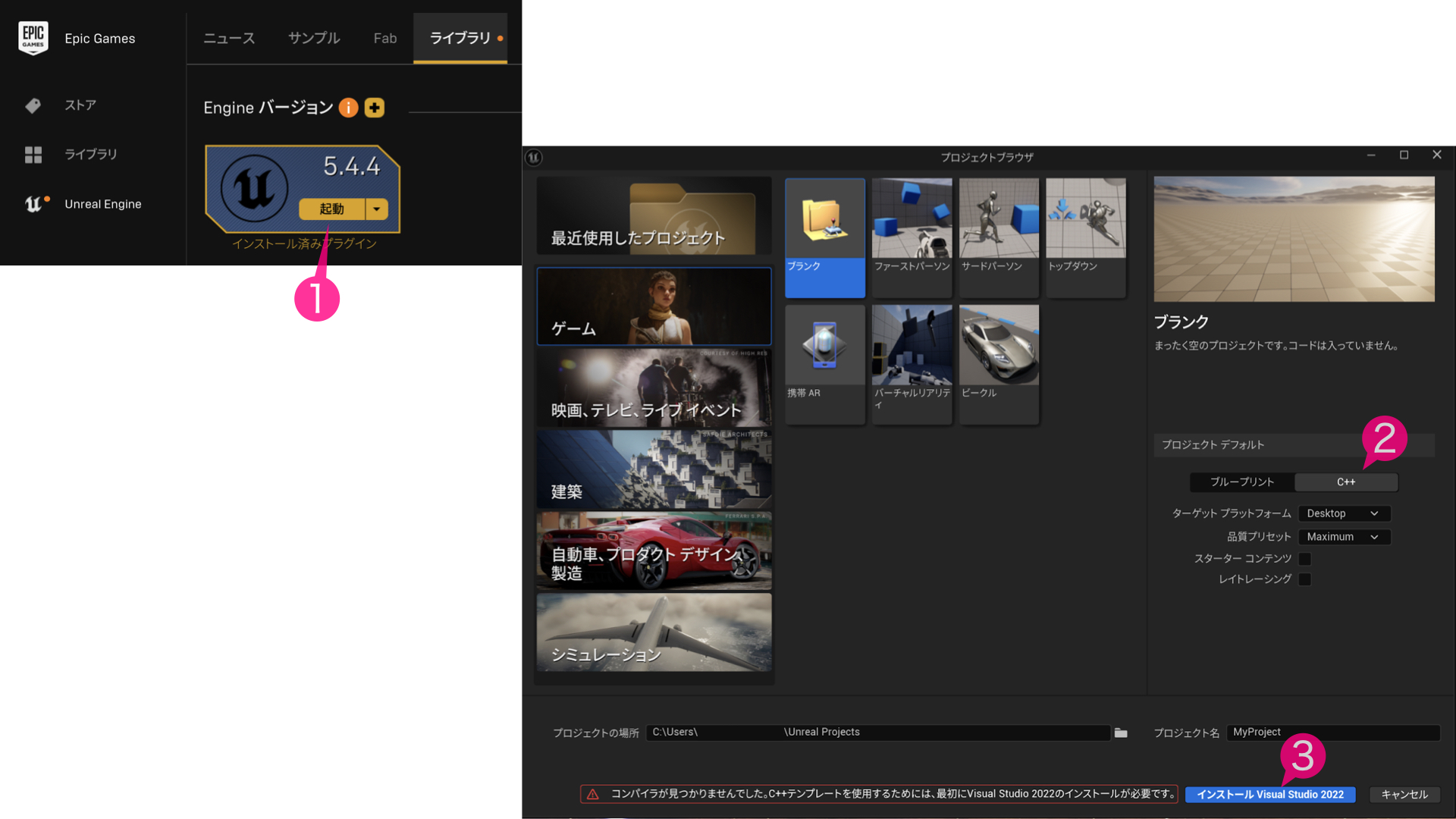This screenshot has height=819, width=1456.
Task: Minimize the プロジェクトブラウザ window
Action: (1371, 155)
